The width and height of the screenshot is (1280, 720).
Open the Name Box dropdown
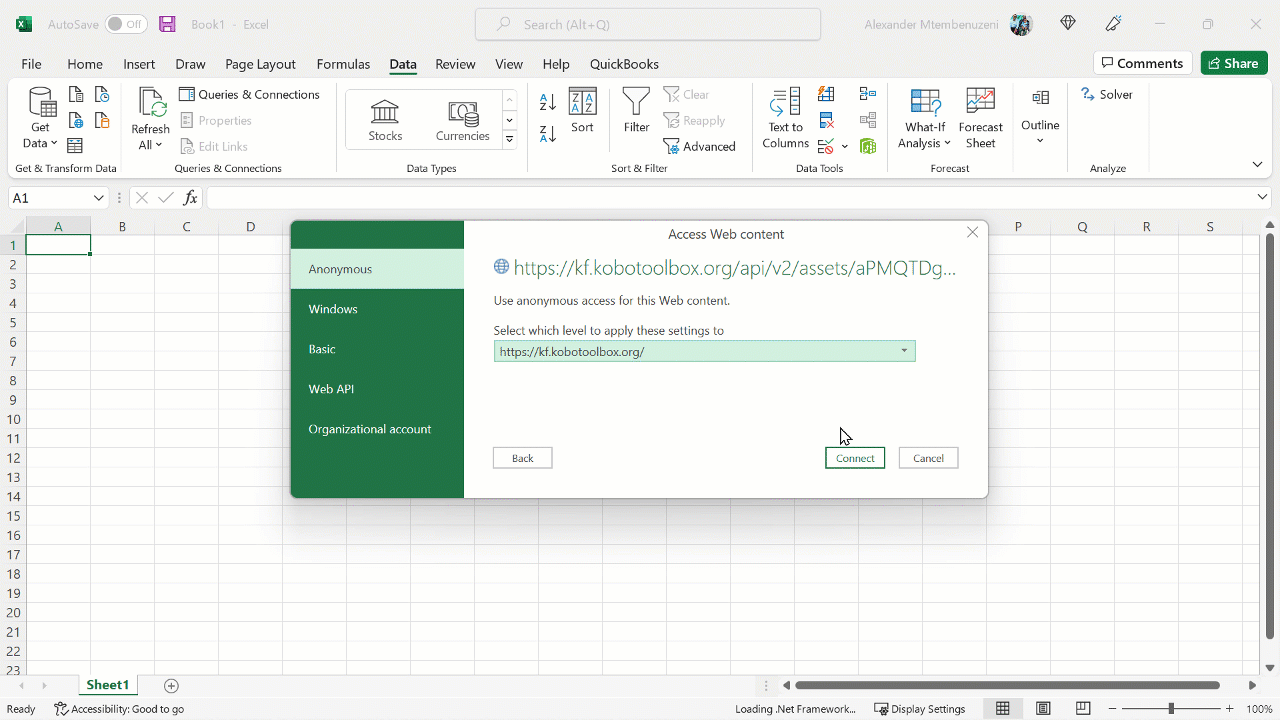[98, 198]
